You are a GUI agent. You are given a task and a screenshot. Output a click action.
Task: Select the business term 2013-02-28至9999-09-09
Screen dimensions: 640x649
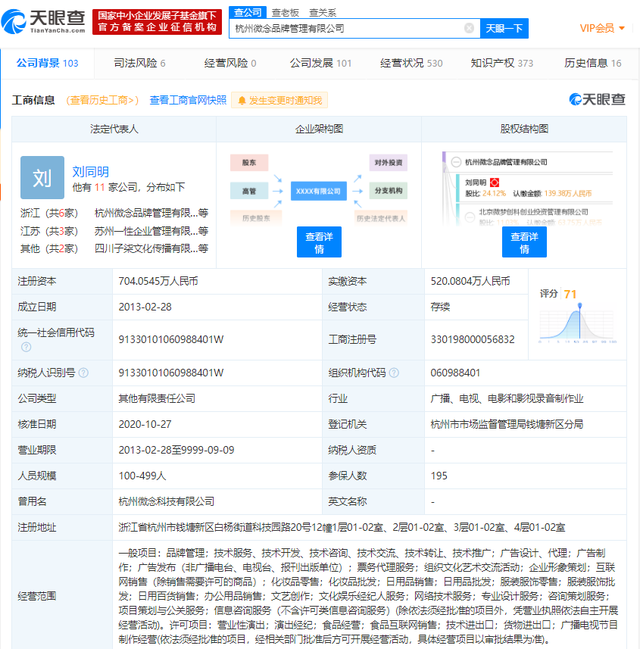176,450
